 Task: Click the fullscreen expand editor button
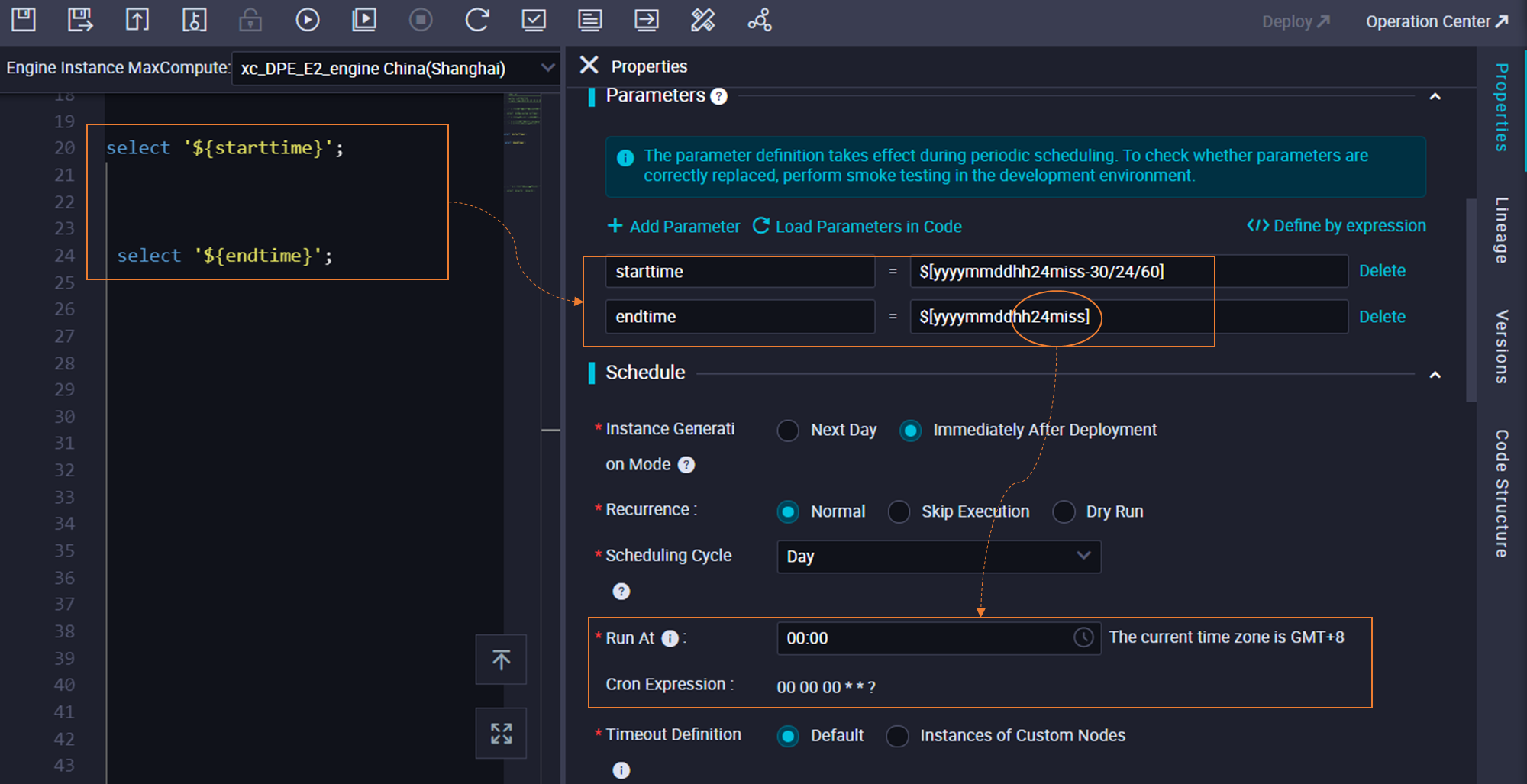[x=501, y=733]
